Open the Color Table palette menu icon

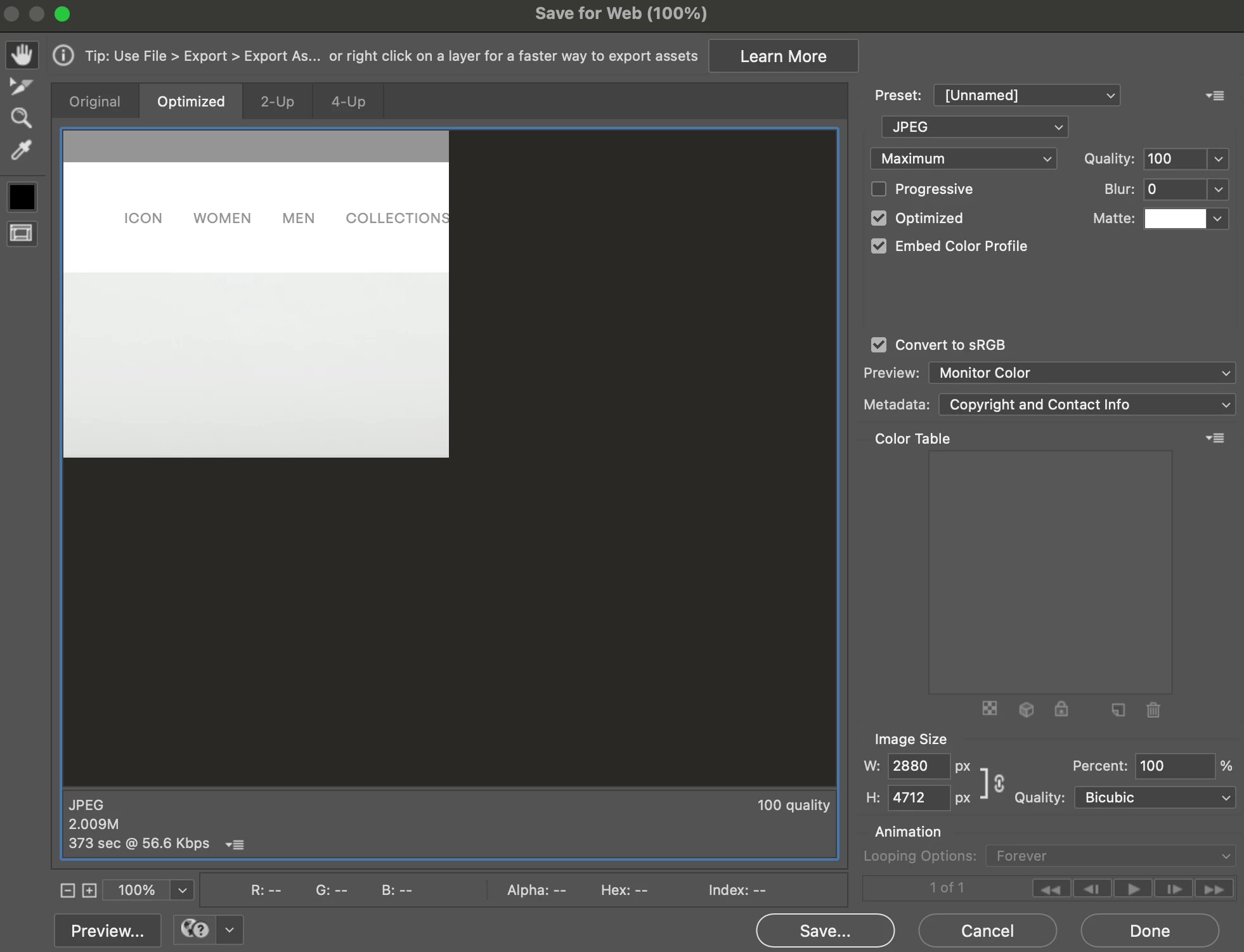[x=1214, y=438]
